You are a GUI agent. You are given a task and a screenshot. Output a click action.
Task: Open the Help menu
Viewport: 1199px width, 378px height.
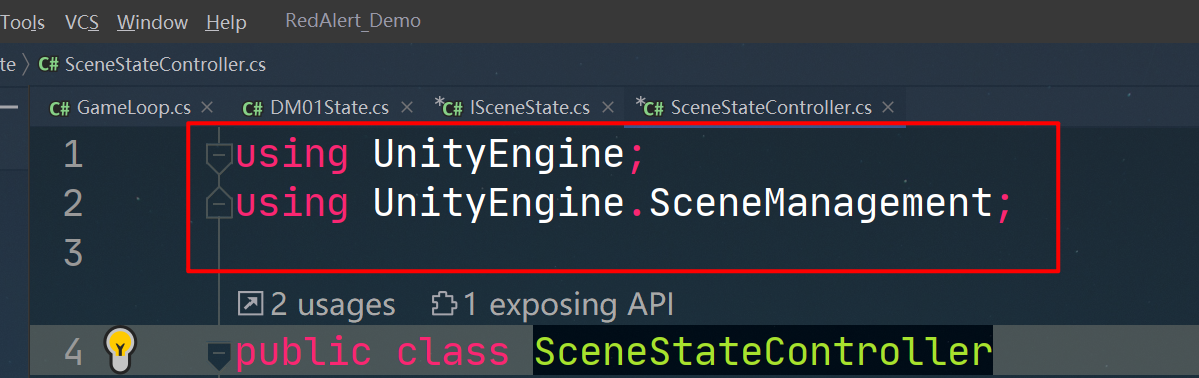226,22
